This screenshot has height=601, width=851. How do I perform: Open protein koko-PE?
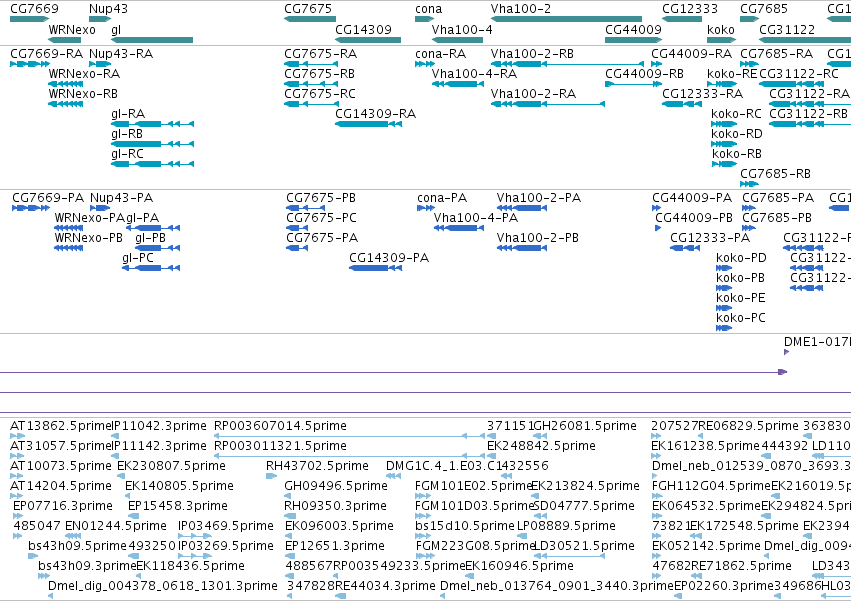pos(724,308)
